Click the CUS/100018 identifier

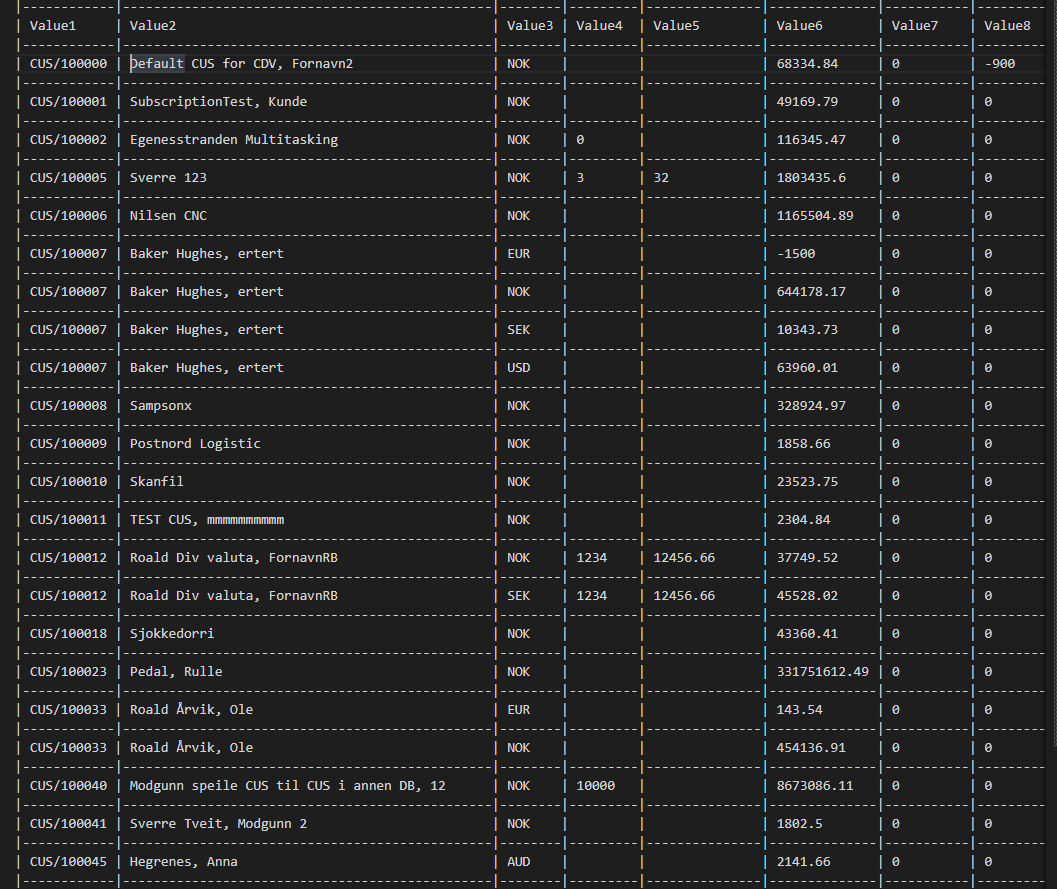tap(68, 634)
